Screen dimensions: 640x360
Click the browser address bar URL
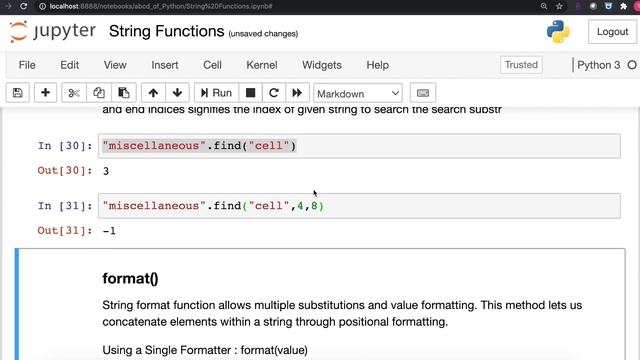coord(161,6)
